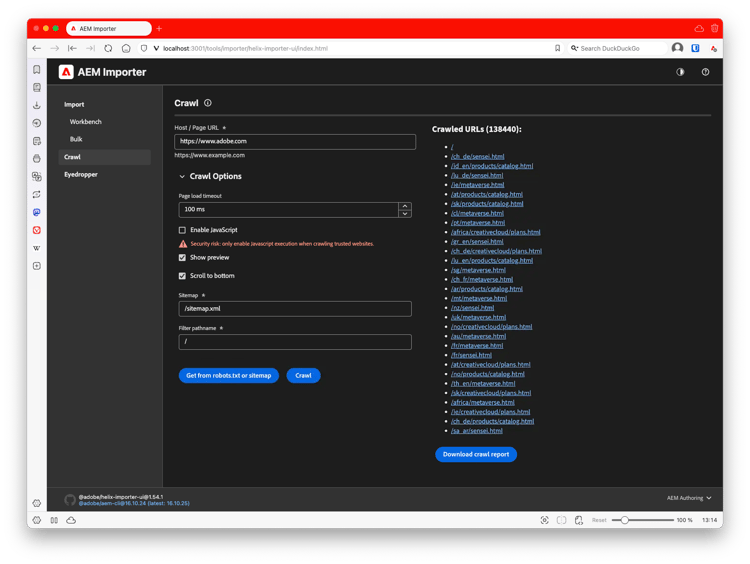750x564 pixels.
Task: Open the AEM Authoring dropdown
Action: tap(689, 498)
